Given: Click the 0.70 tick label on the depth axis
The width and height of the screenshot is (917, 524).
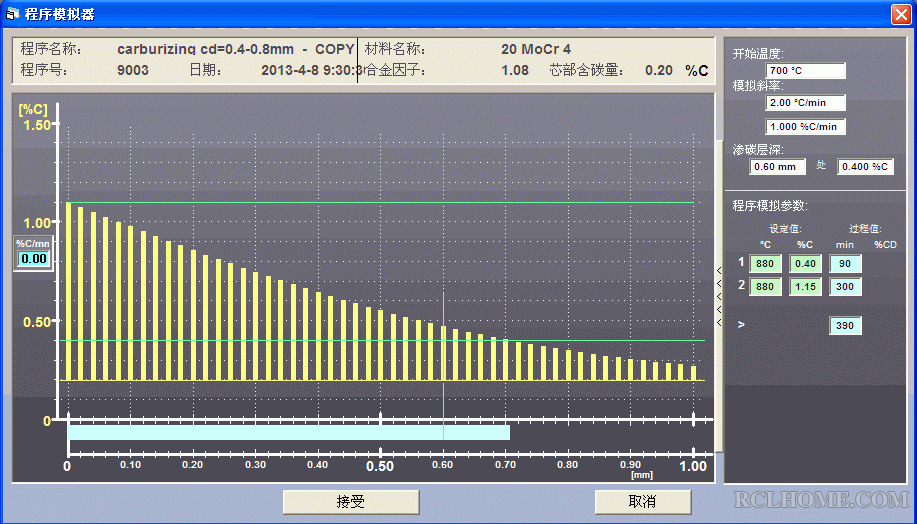Looking at the screenshot, I should point(505,465).
